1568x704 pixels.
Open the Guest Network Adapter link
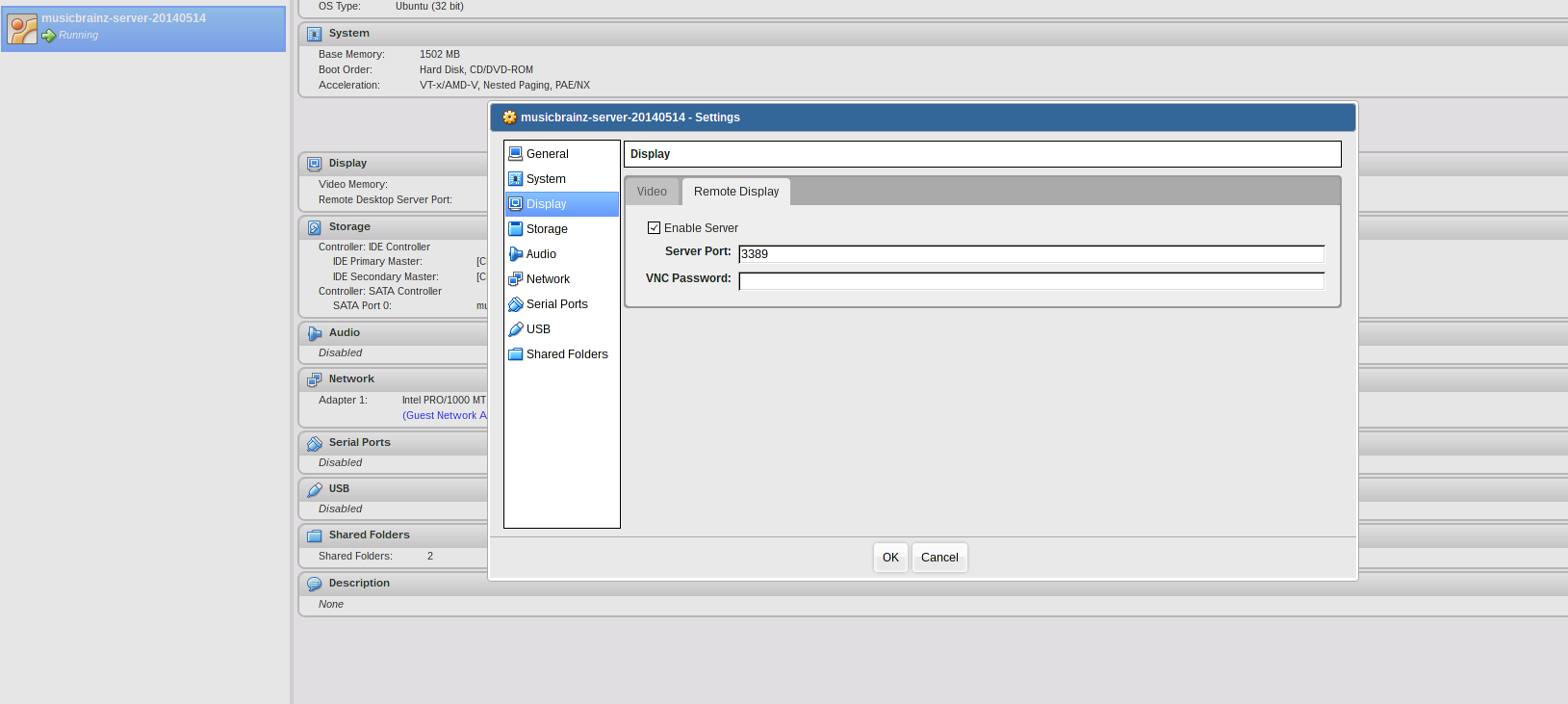[445, 416]
